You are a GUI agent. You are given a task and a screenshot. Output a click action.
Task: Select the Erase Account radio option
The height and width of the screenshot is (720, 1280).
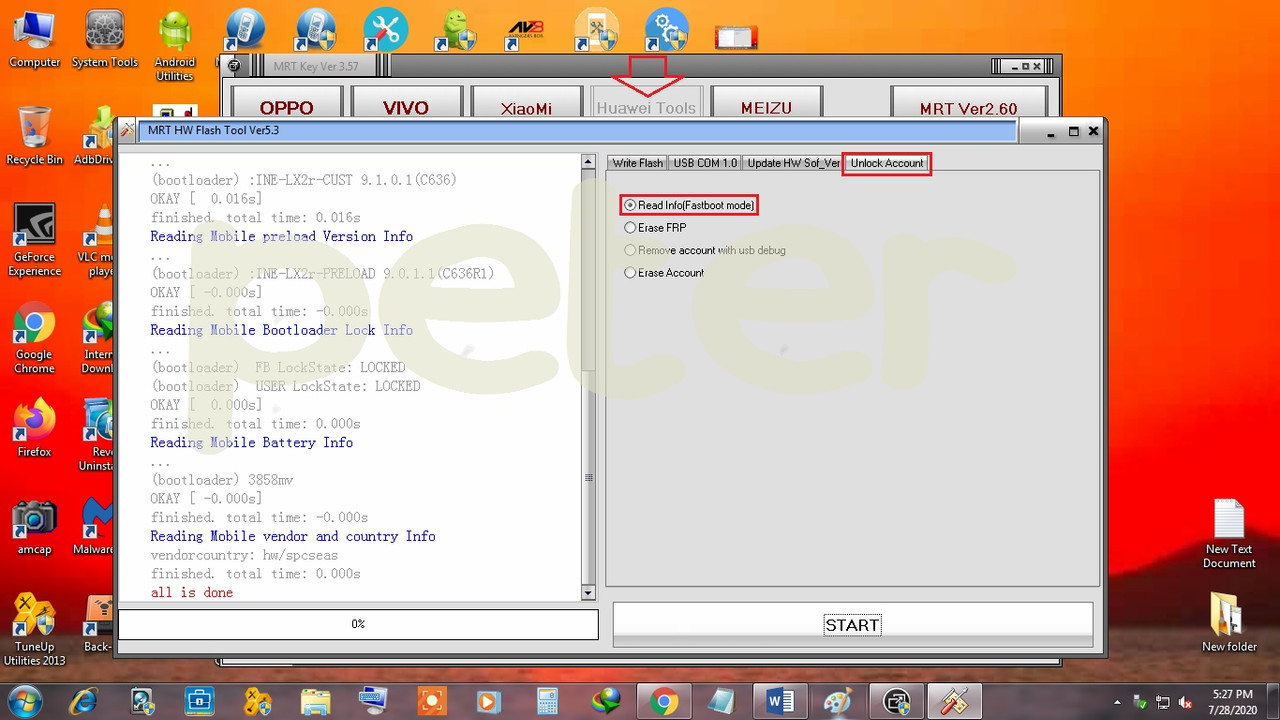(664, 273)
